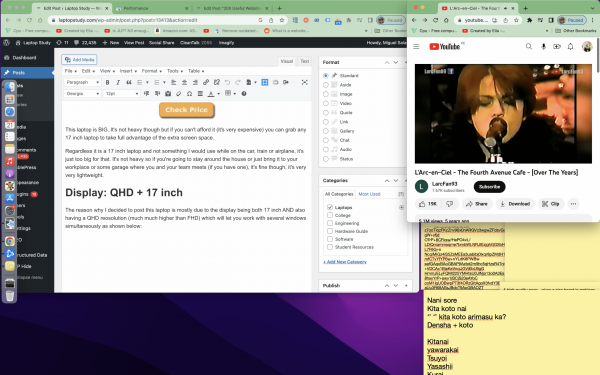Redo the edit in the editor
The height and width of the screenshot is (375, 600).
pyautogui.click(x=238, y=82)
